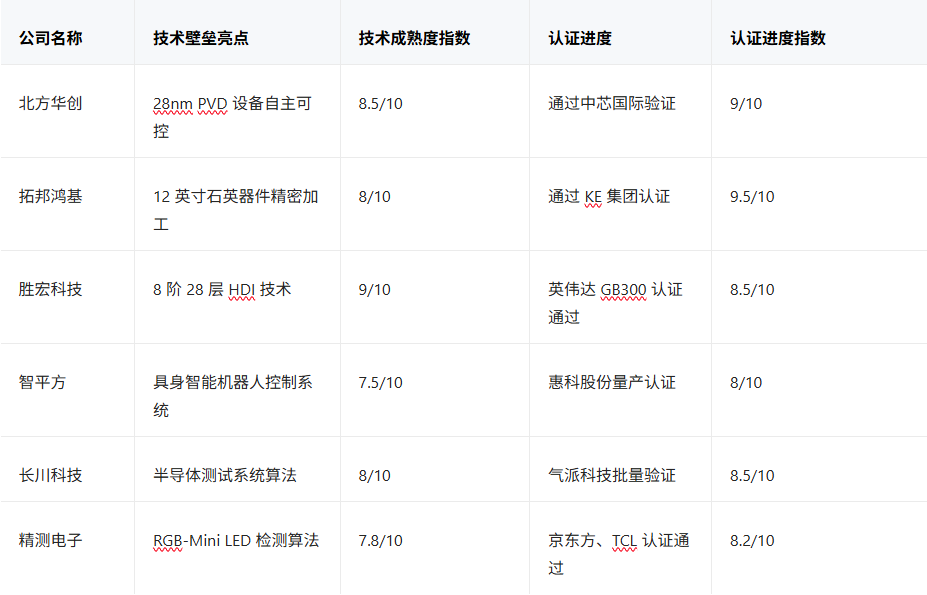Click the 28nm PVD 设备自主可控 cell
927x595 pixels.
point(232,117)
